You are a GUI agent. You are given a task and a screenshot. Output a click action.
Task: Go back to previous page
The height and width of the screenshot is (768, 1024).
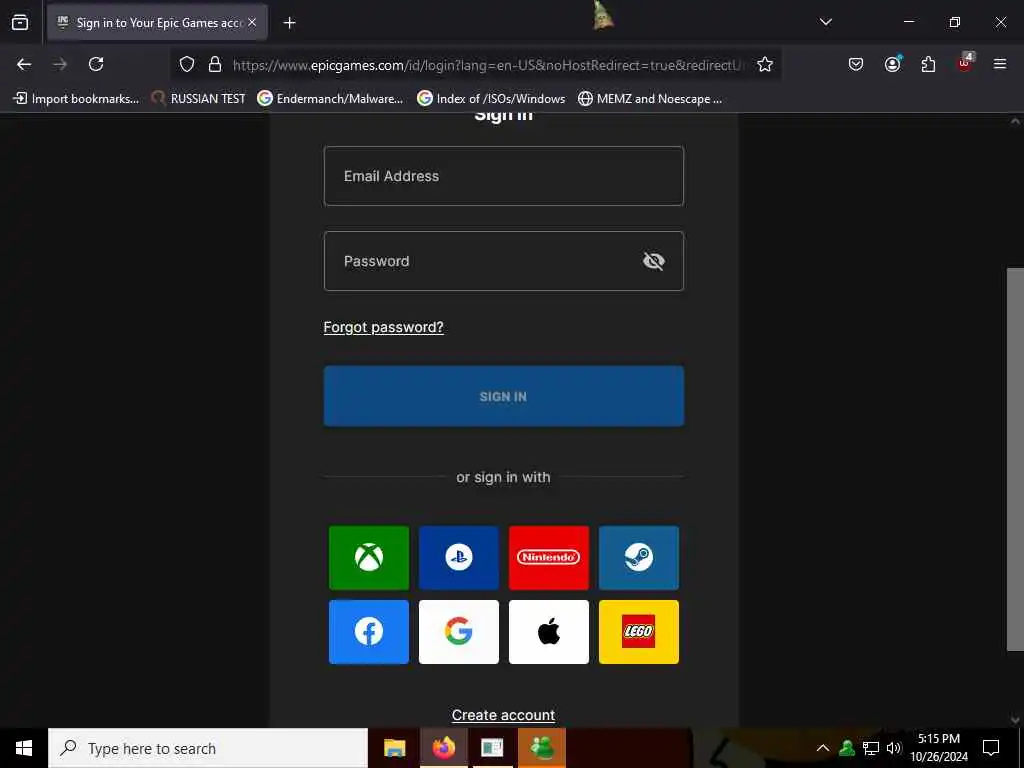(x=24, y=64)
